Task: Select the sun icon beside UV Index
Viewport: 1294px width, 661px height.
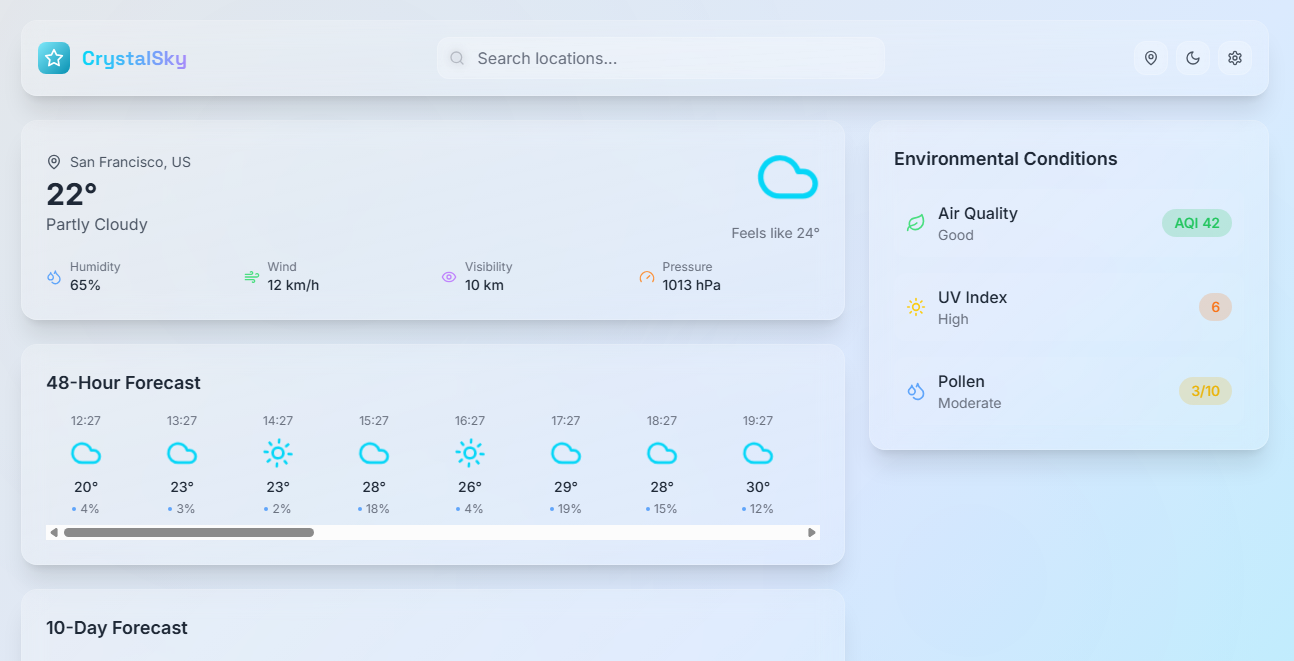Action: [915, 307]
